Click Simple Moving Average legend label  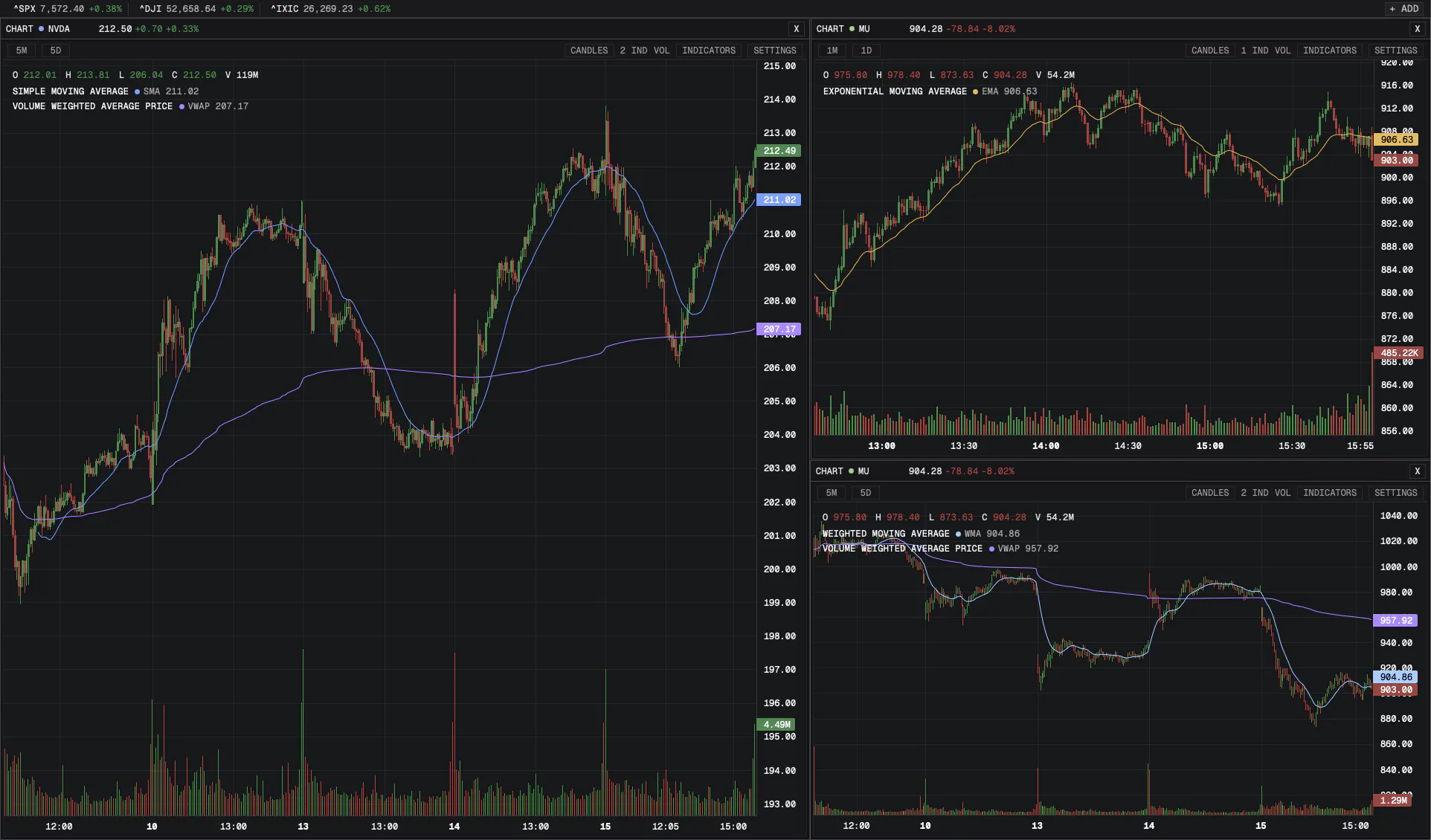[71, 92]
